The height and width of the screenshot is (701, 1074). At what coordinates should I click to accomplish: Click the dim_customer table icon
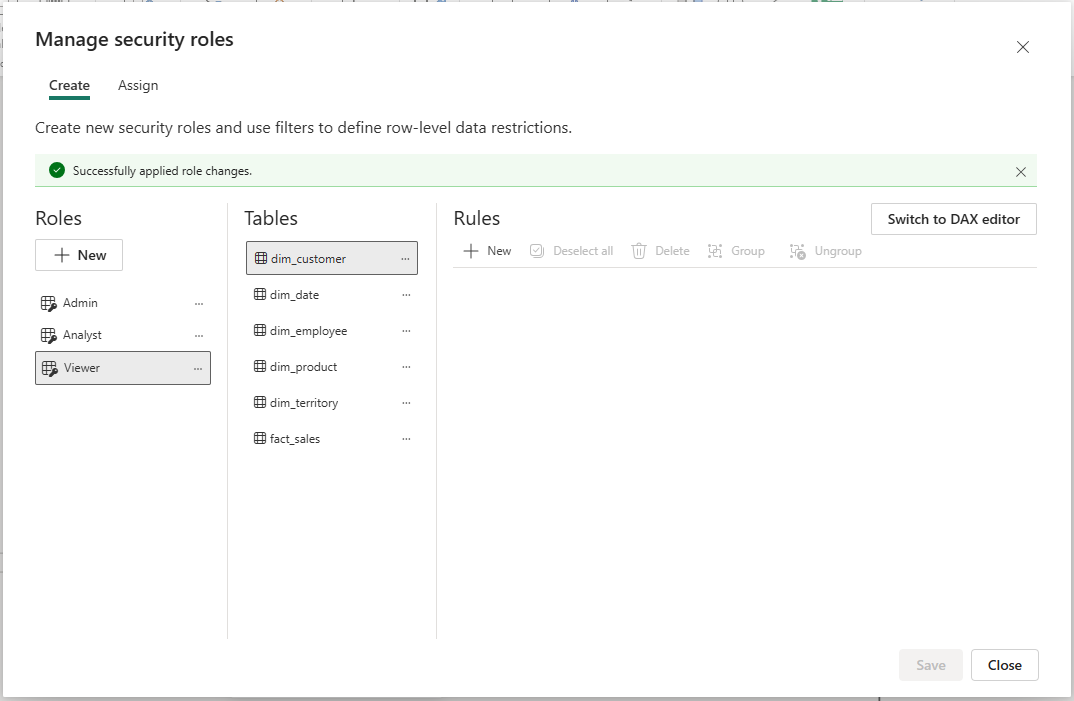[x=261, y=258]
